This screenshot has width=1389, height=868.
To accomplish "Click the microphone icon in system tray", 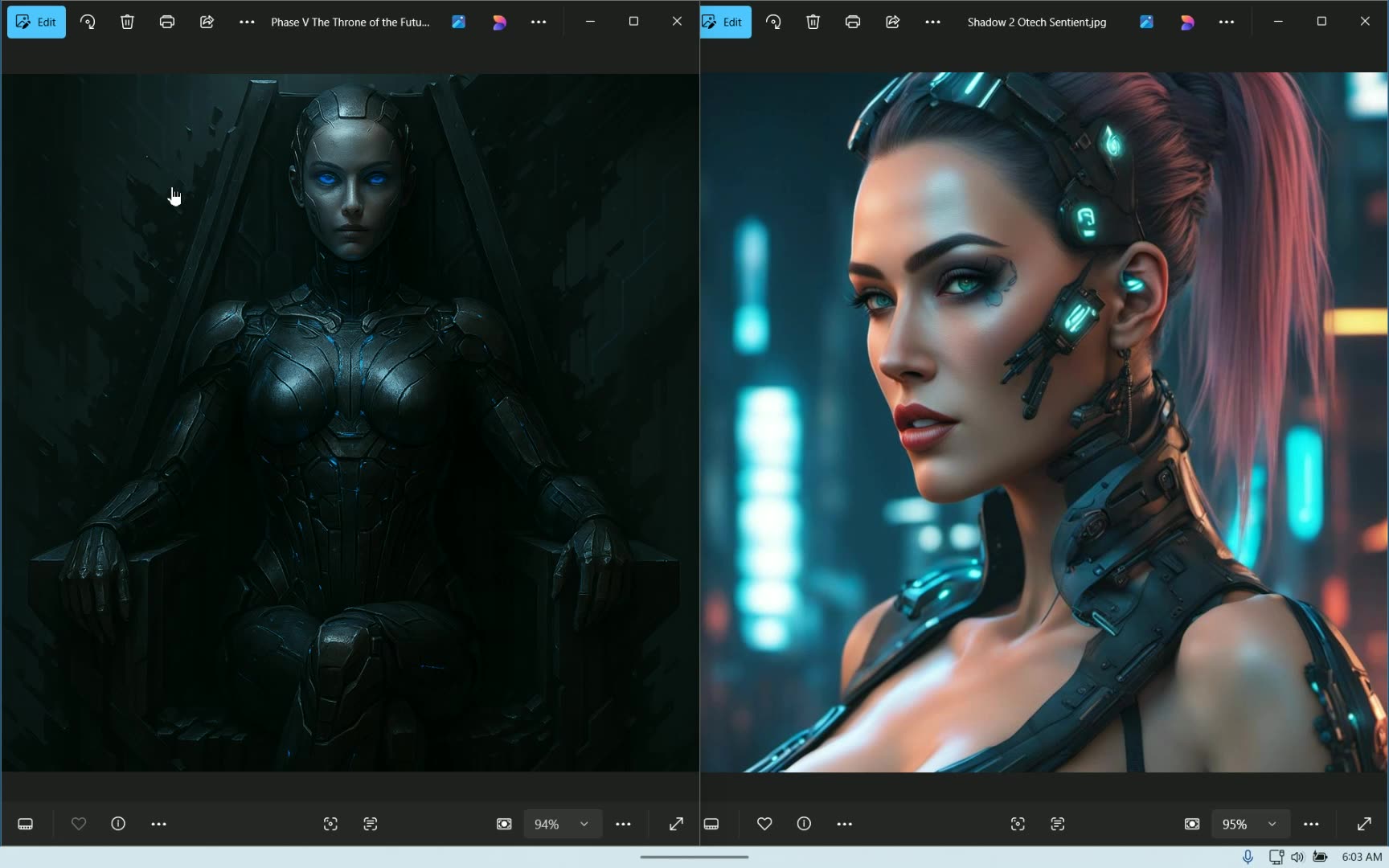I will pos(1248,857).
